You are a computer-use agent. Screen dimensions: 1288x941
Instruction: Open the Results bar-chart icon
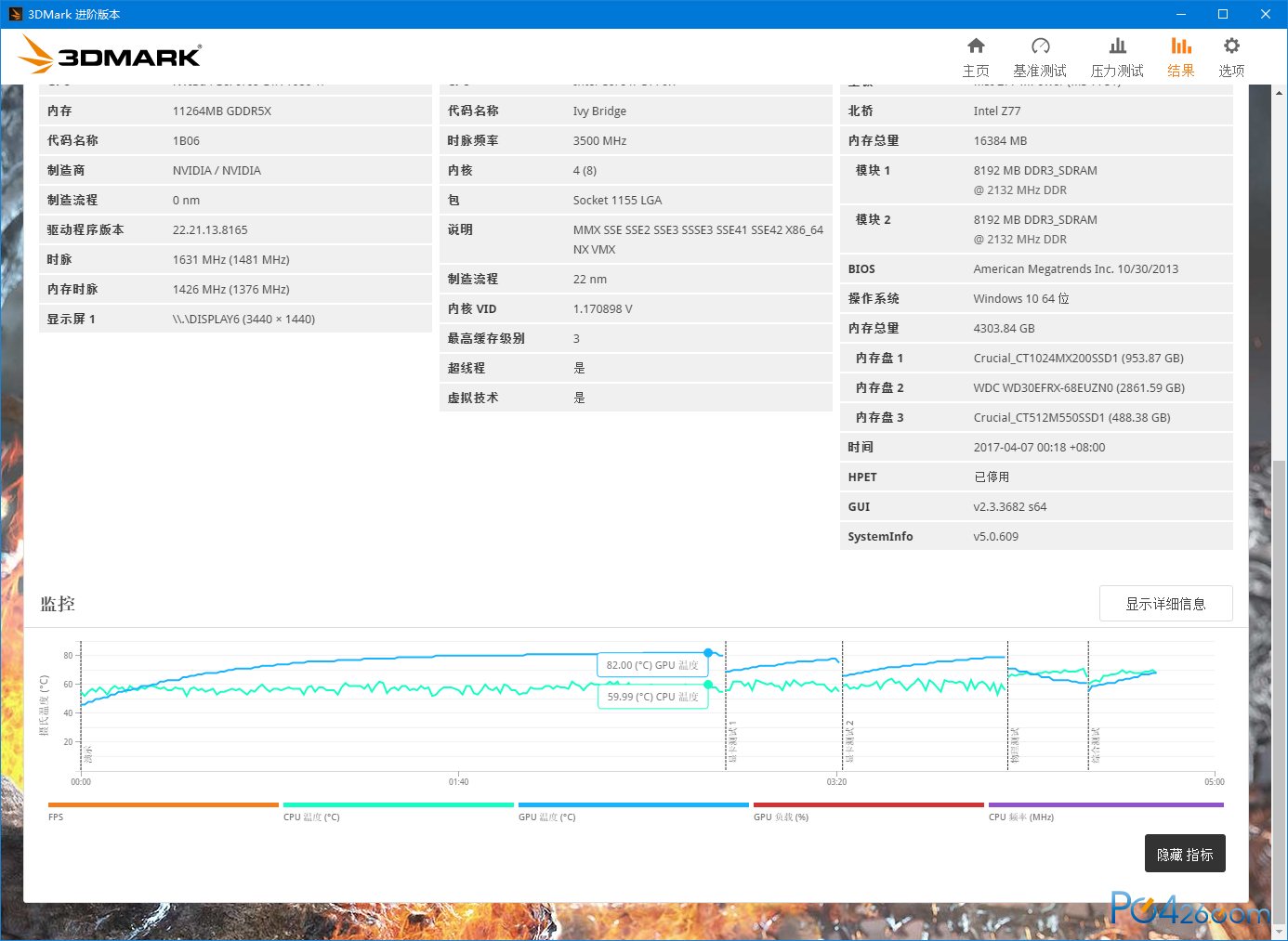(1181, 46)
